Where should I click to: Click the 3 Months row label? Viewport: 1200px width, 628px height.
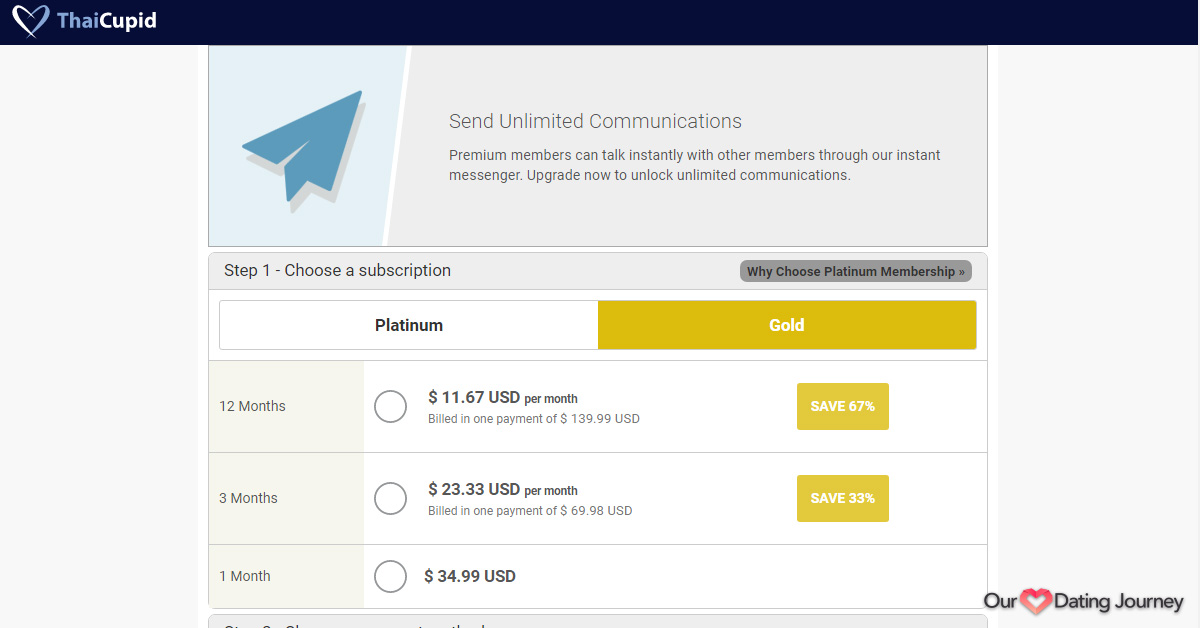(x=248, y=498)
